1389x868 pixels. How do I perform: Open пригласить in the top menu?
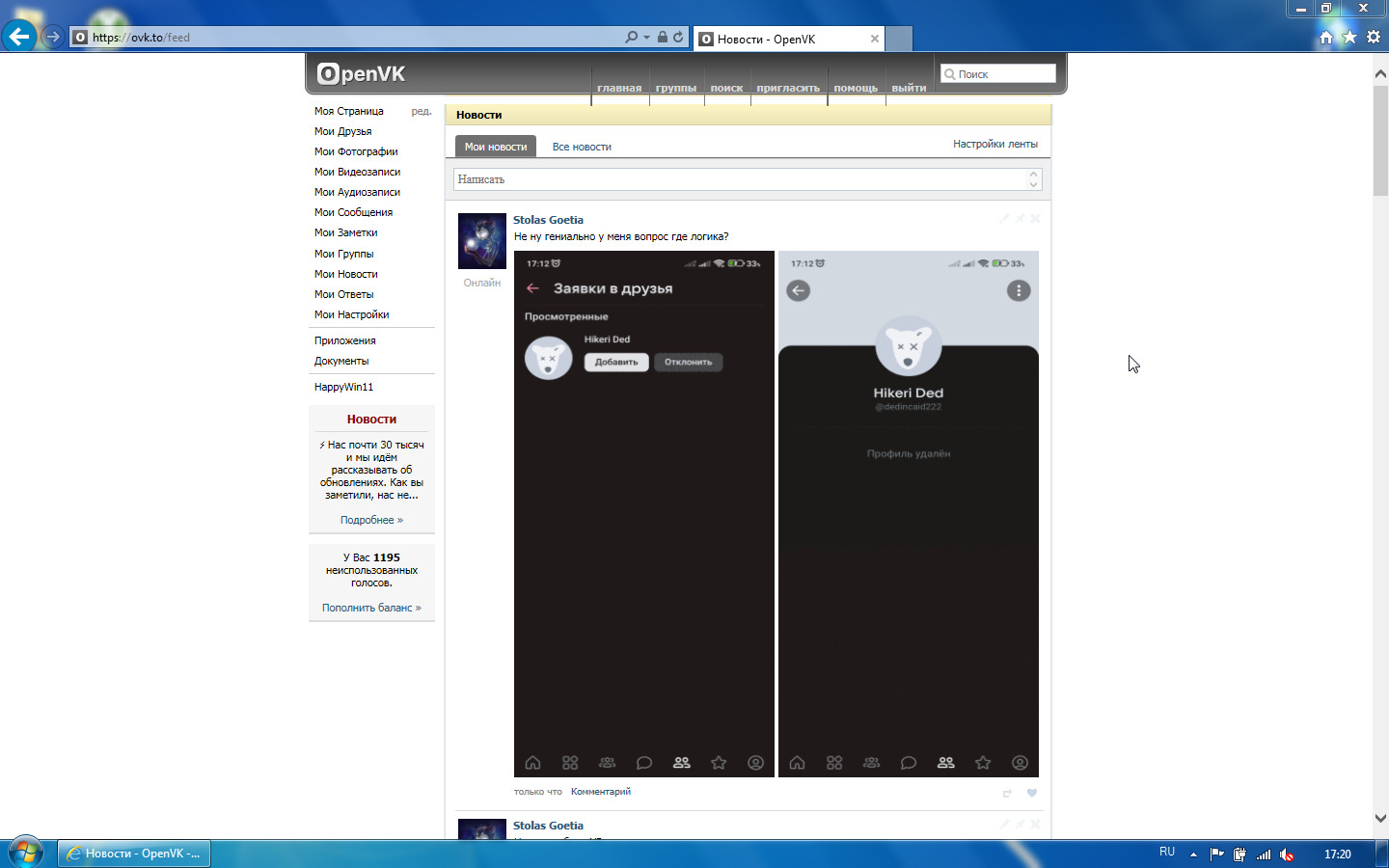coord(788,88)
